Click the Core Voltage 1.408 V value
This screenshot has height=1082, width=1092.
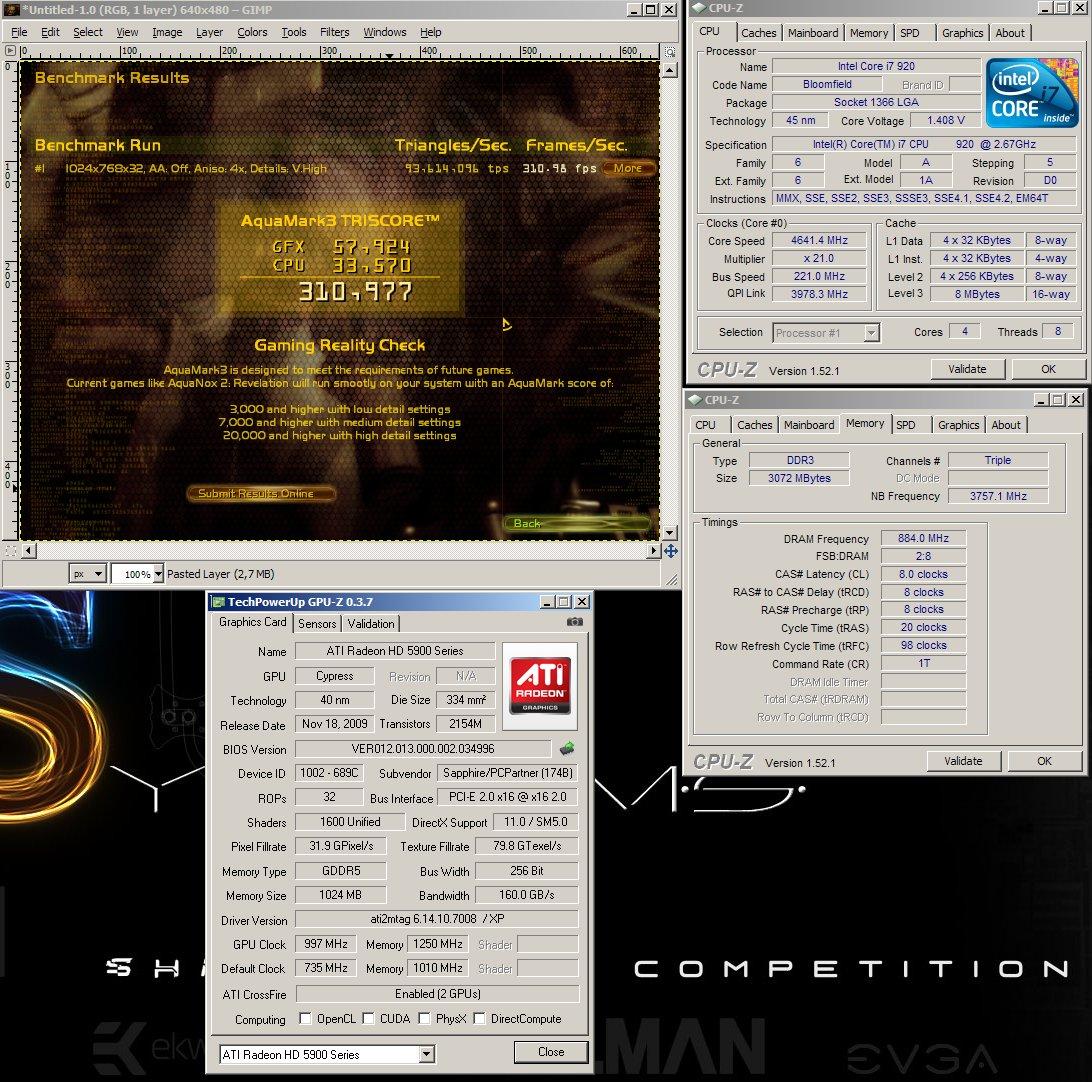(x=946, y=120)
